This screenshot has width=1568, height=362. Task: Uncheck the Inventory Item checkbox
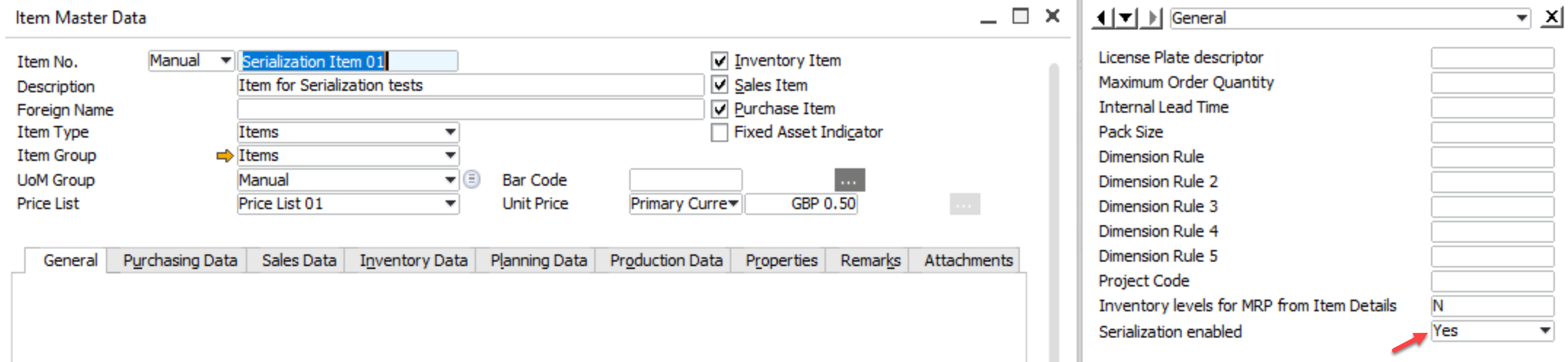[x=720, y=61]
